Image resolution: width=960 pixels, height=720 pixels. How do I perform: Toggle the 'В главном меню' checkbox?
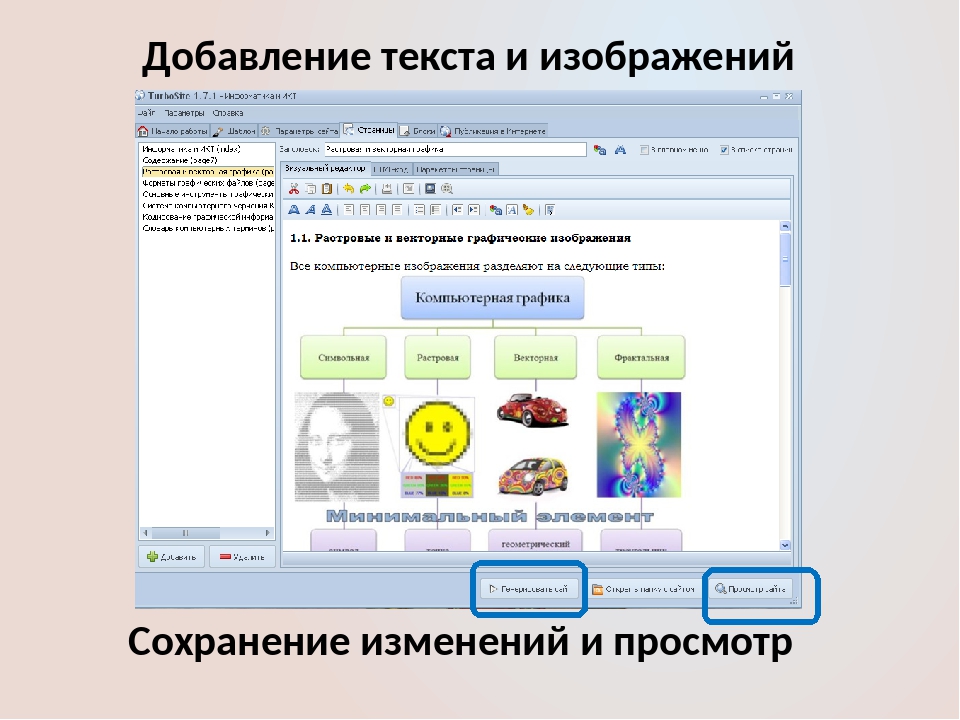pos(645,150)
